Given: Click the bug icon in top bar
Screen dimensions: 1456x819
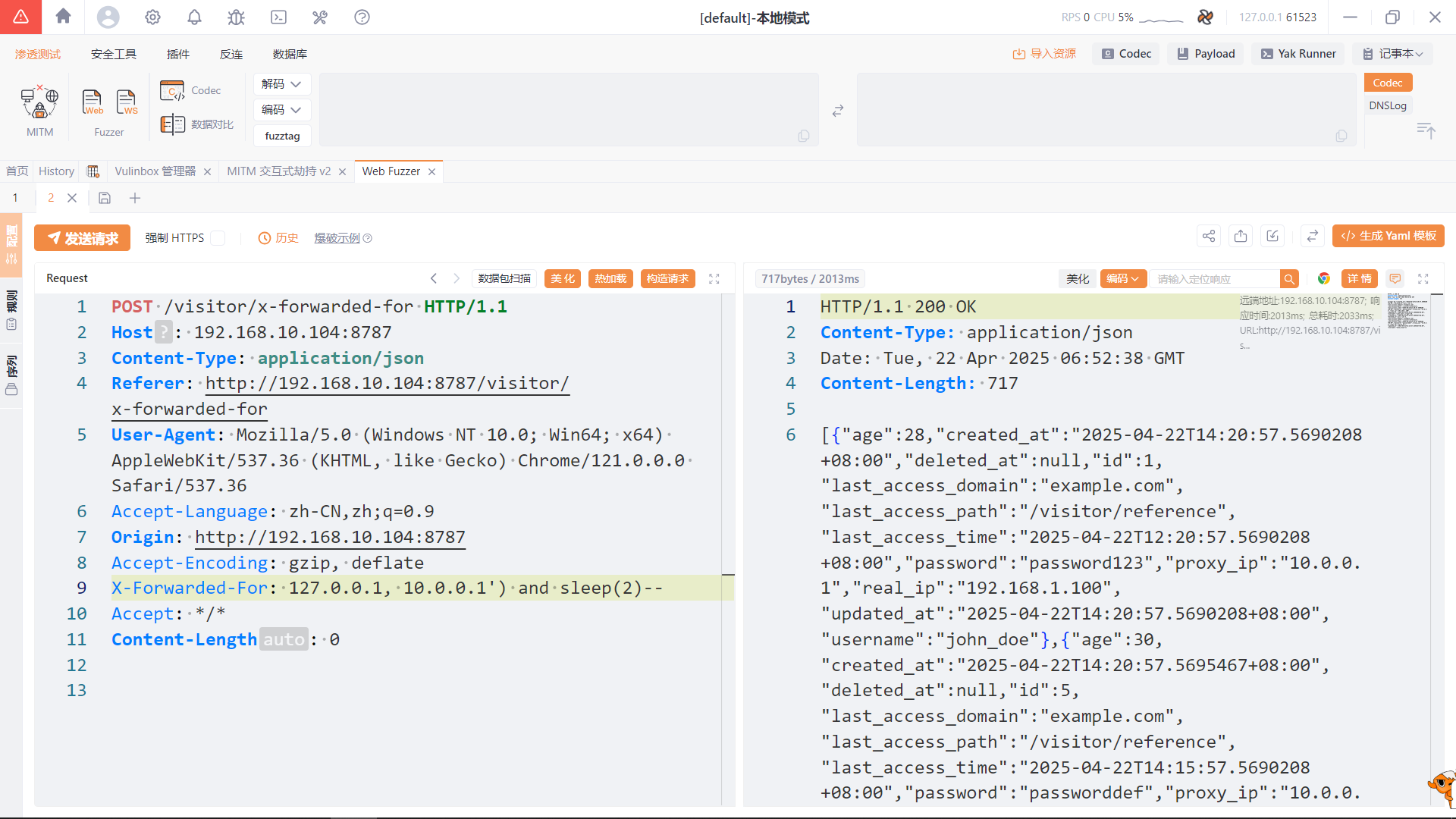Looking at the screenshot, I should (236, 17).
